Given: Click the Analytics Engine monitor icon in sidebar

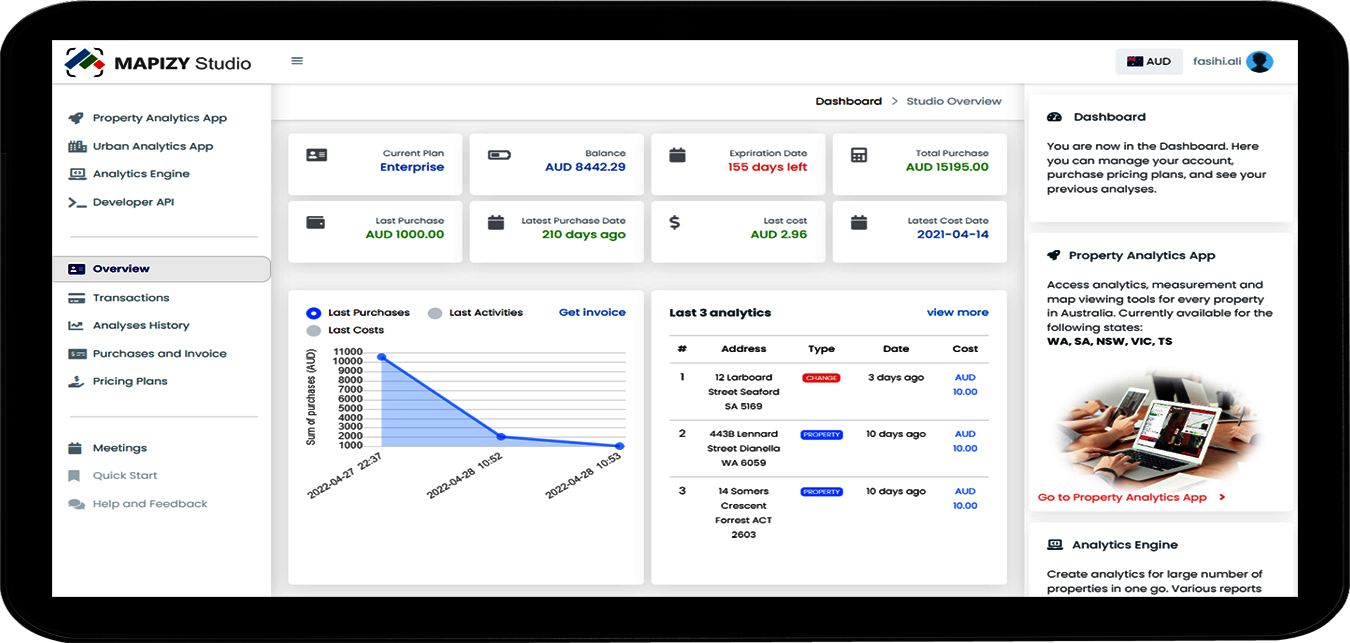Looking at the screenshot, I should [x=76, y=174].
